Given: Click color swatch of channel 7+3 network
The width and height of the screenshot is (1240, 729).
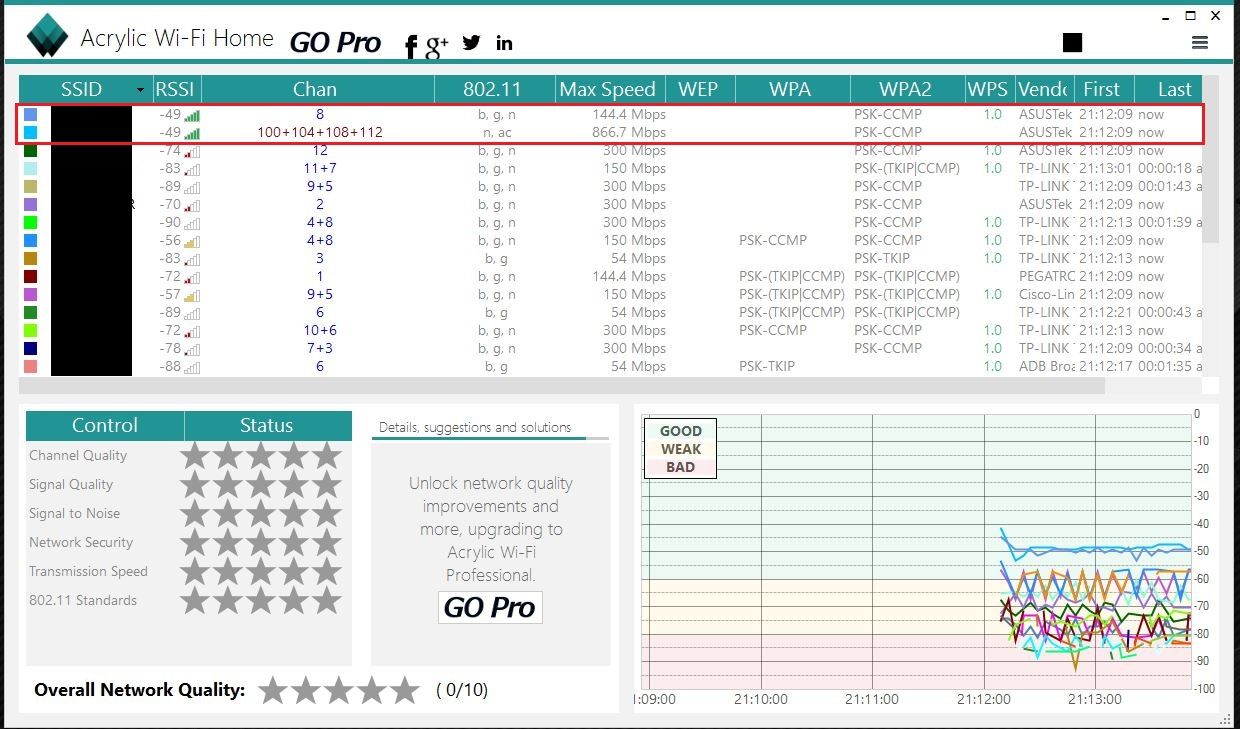Looking at the screenshot, I should (x=30, y=348).
